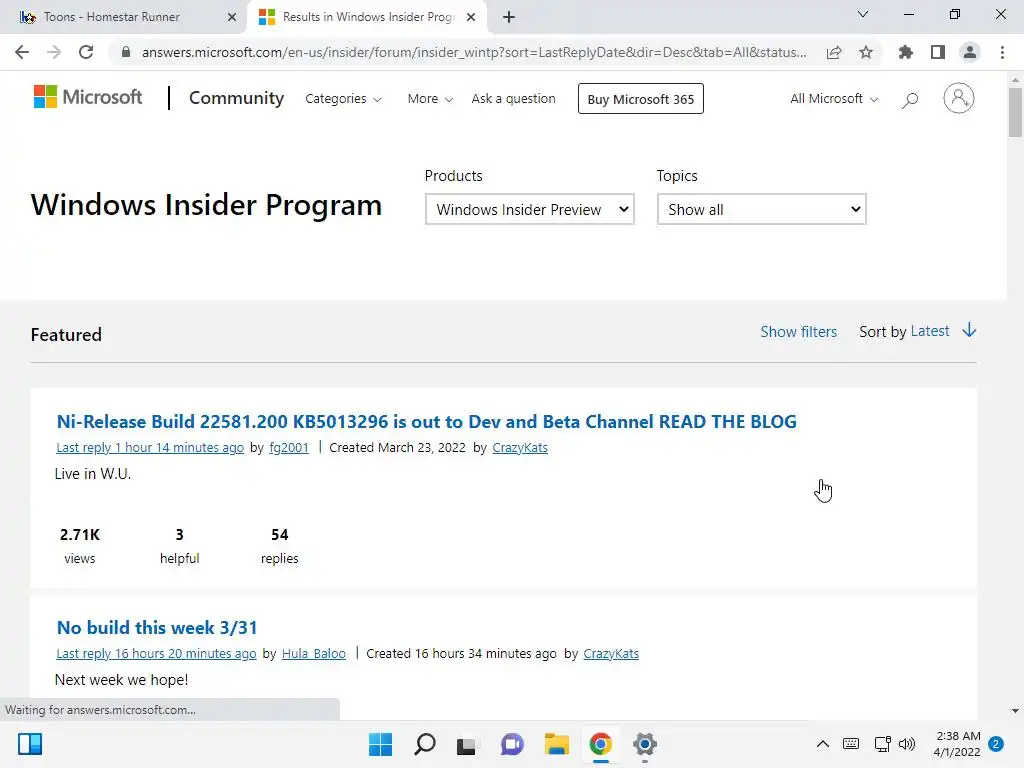The image size is (1024, 768).
Task: Open Last reply 16 hours 20 minutes ago
Action: (x=156, y=654)
